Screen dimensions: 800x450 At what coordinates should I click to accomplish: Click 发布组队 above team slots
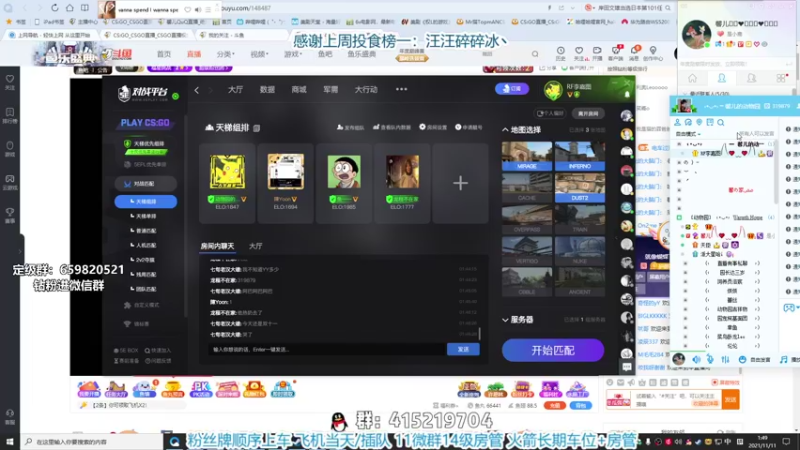[x=351, y=127]
